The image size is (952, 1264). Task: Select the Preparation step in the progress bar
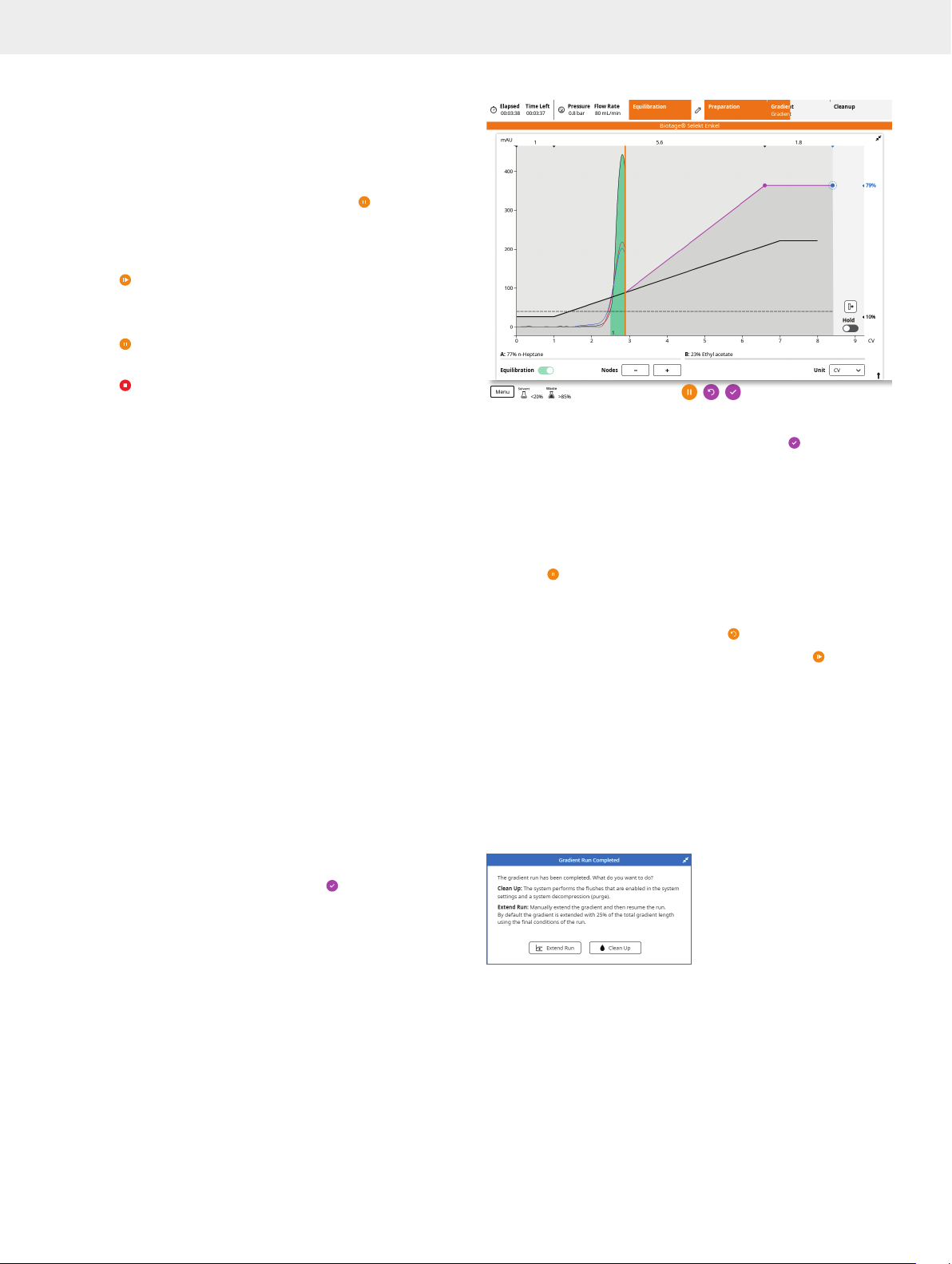tap(735, 110)
